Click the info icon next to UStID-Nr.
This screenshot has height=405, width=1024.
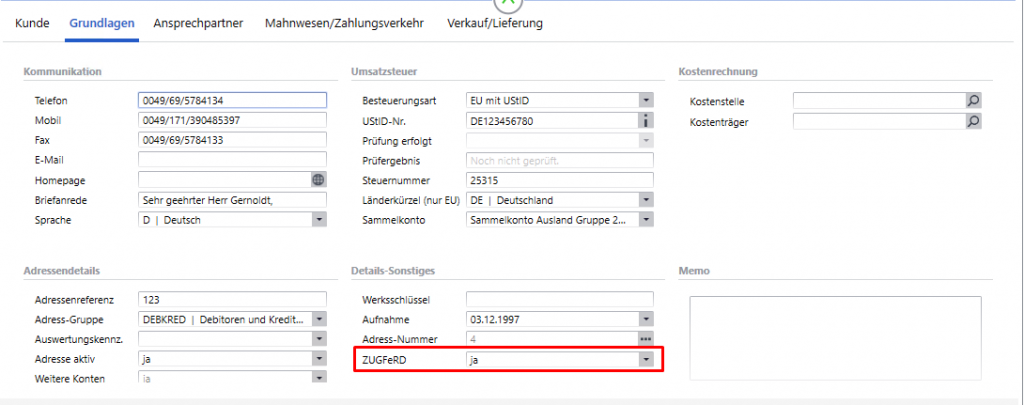click(x=646, y=120)
